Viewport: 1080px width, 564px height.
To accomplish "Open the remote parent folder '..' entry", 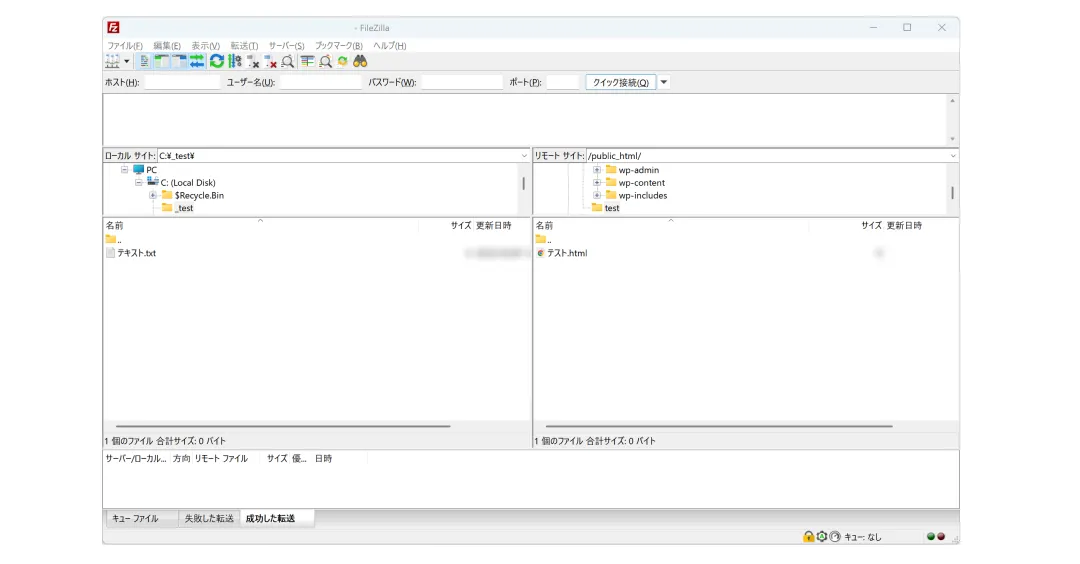I will pyautogui.click(x=543, y=239).
